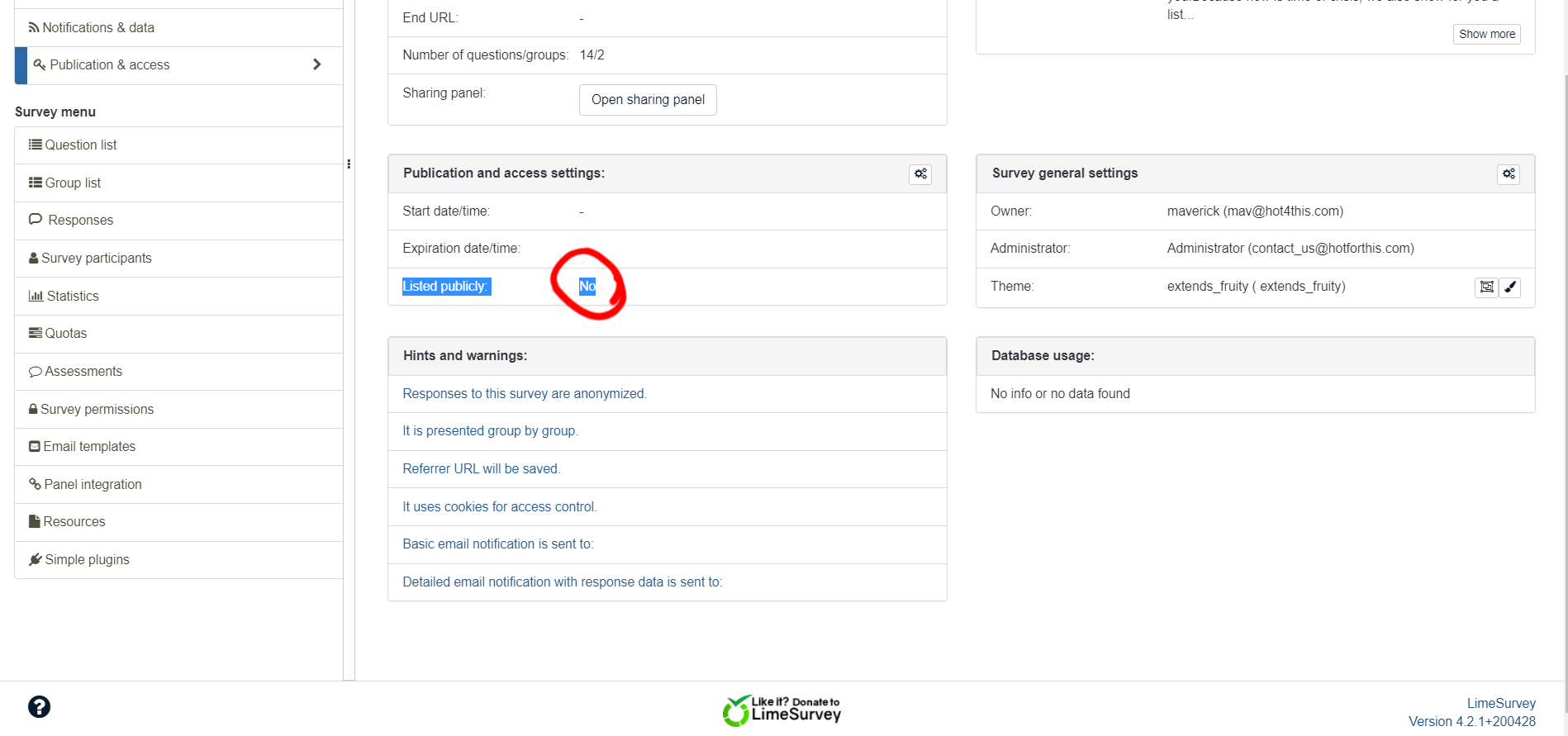
Task: Click 'No info or no data found' text
Action: click(x=1060, y=394)
